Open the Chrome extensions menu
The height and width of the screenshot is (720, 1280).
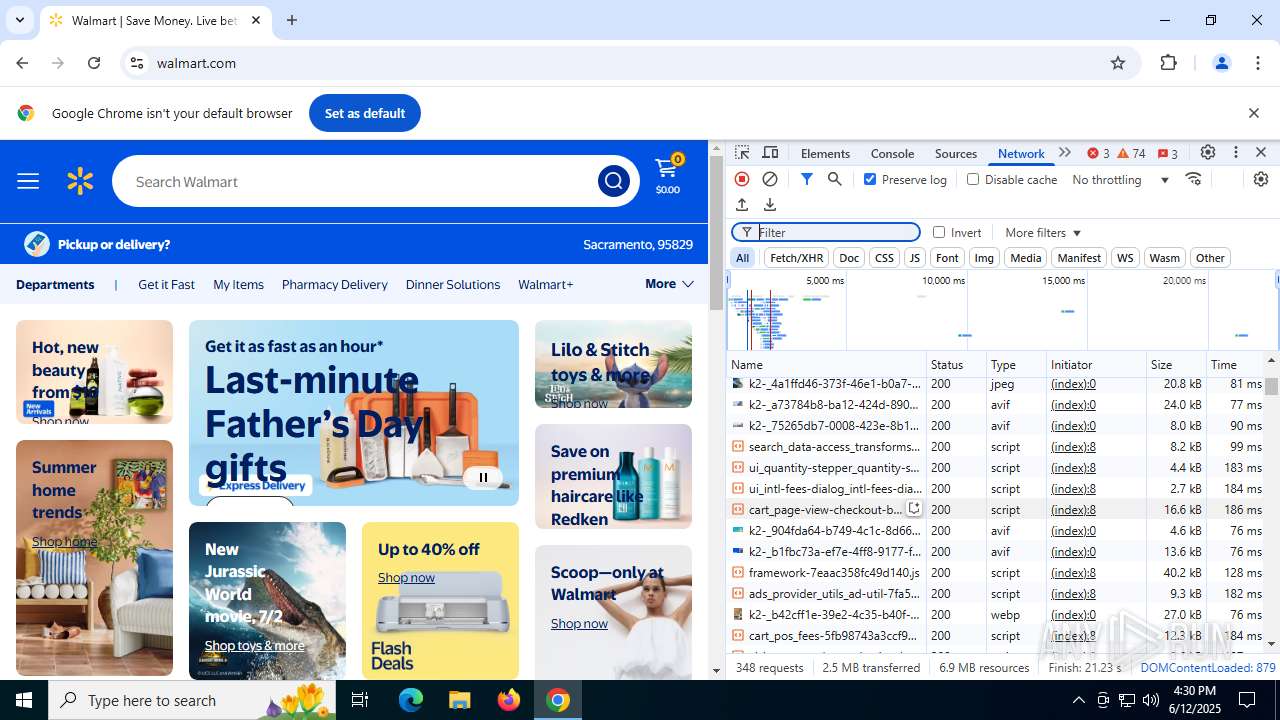click(1169, 63)
